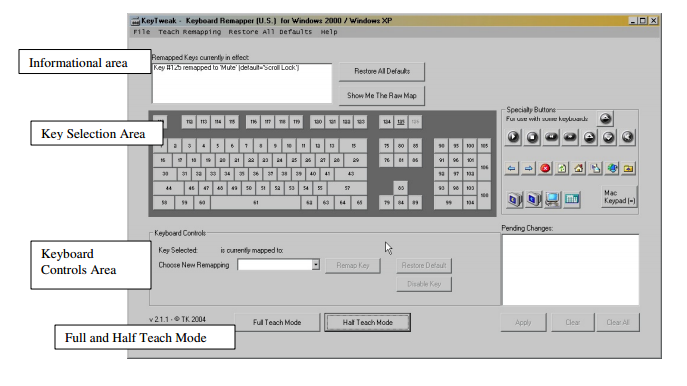This screenshot has width=687, height=386.
Task: Click the media Play specialty button
Action: (513, 137)
